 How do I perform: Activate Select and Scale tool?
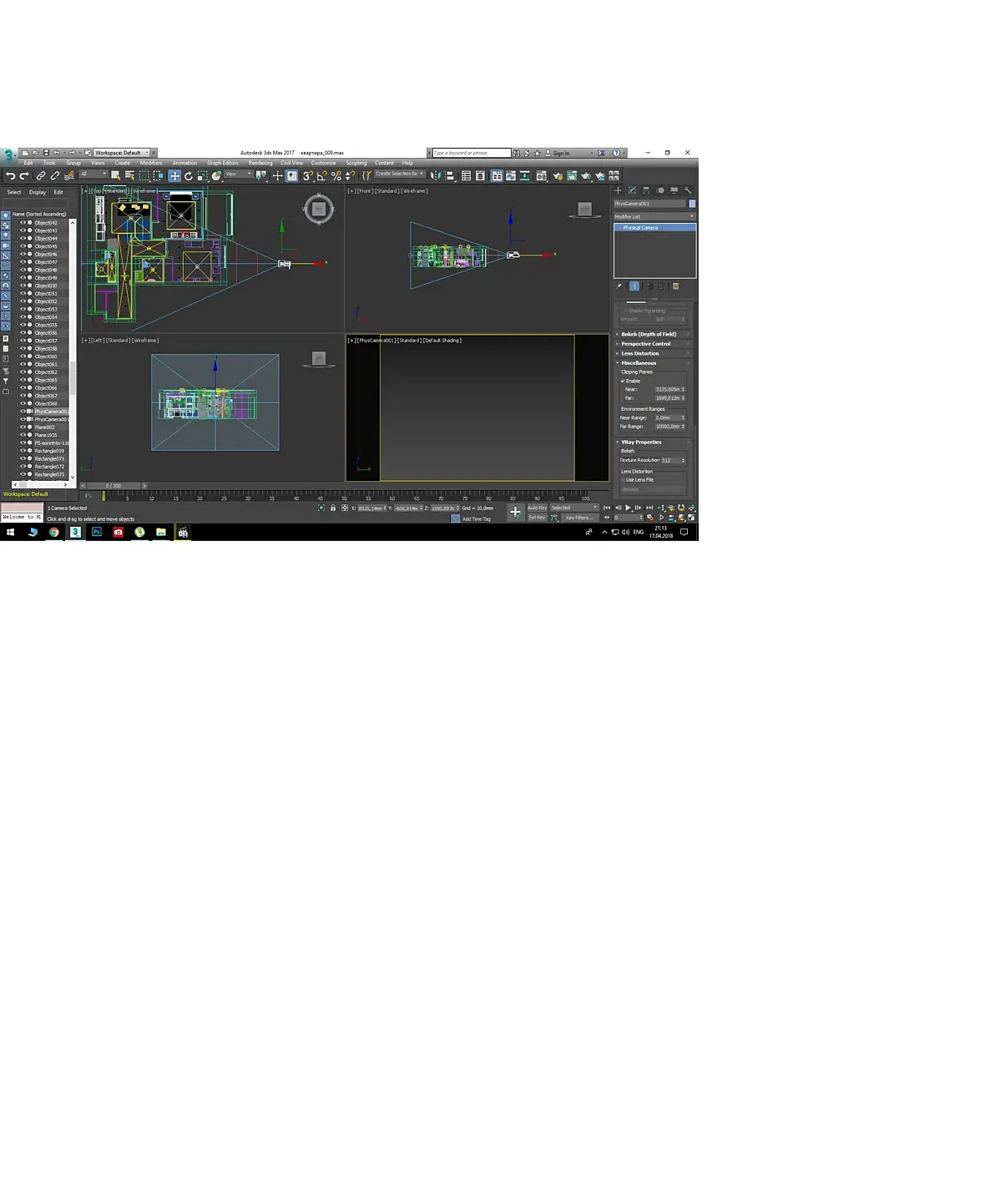[202, 176]
